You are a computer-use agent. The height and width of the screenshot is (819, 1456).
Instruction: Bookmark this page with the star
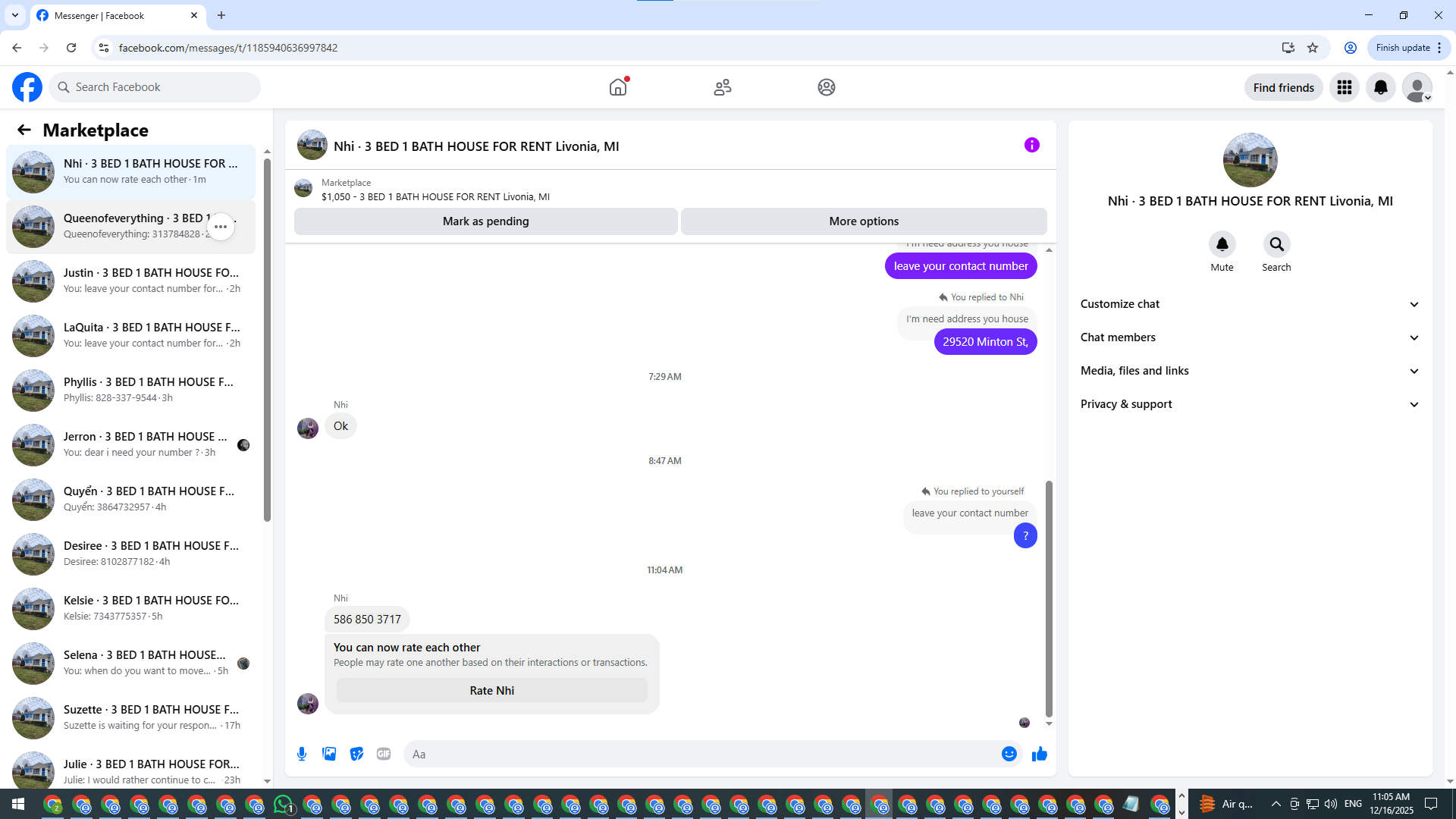tap(1313, 48)
